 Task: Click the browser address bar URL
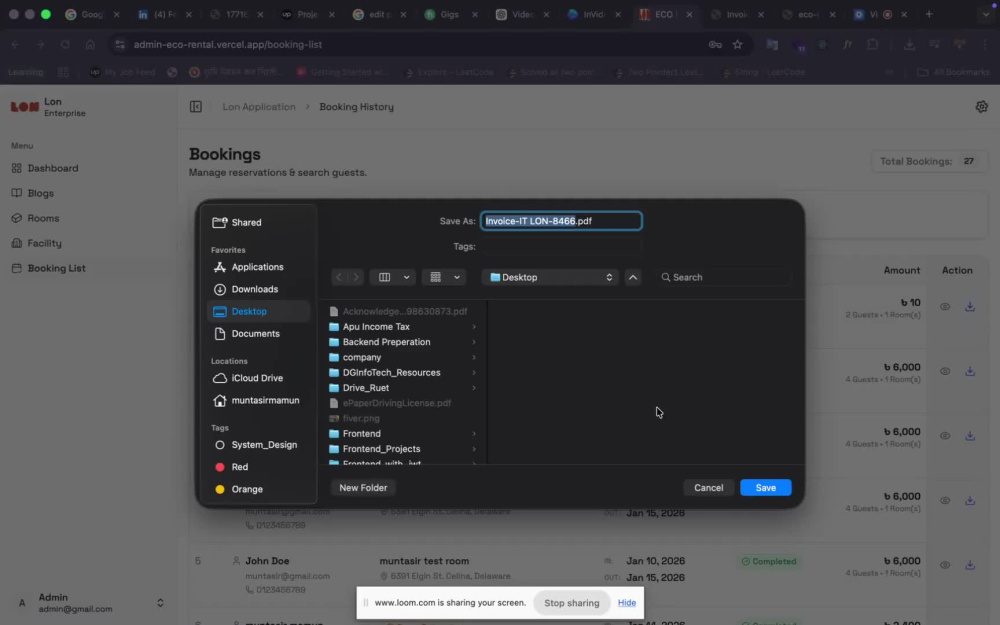228,44
